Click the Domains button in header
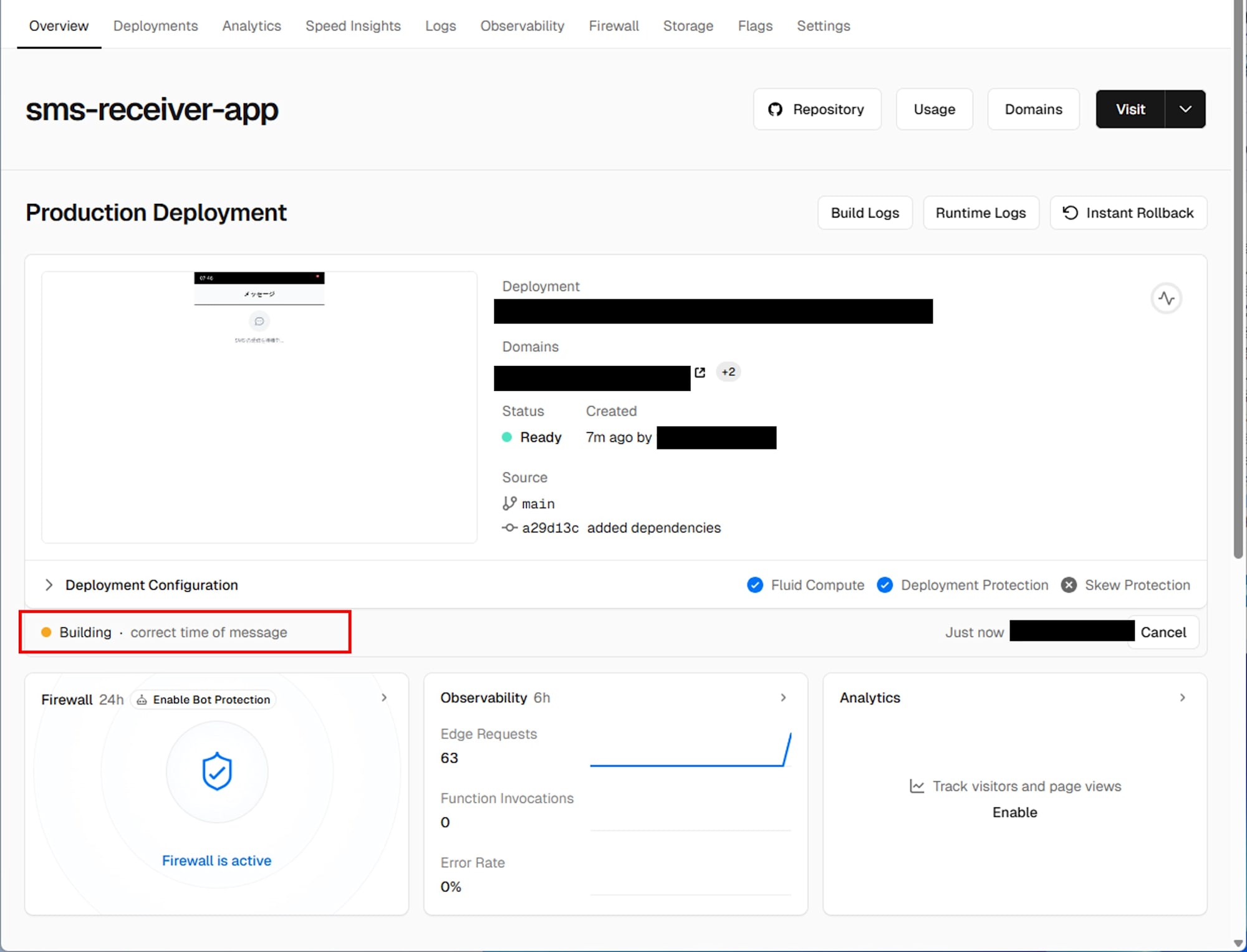Viewport: 1247px width, 952px height. (x=1033, y=109)
